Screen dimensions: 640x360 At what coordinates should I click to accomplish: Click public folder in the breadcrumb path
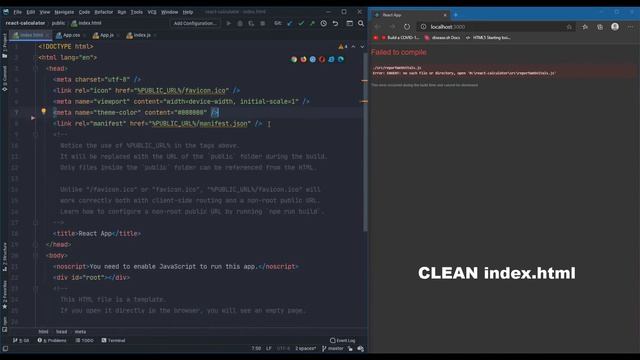(x=58, y=23)
